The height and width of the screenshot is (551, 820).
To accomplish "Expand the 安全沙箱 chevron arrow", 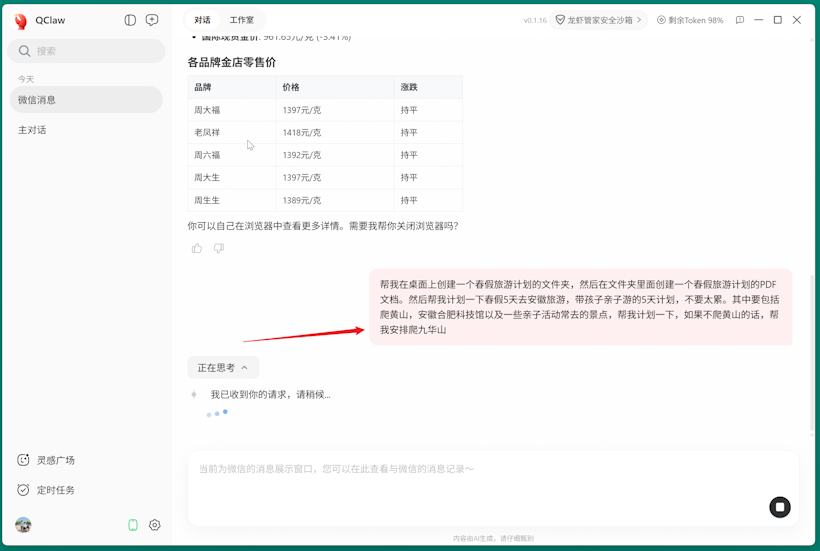I will (x=639, y=20).
